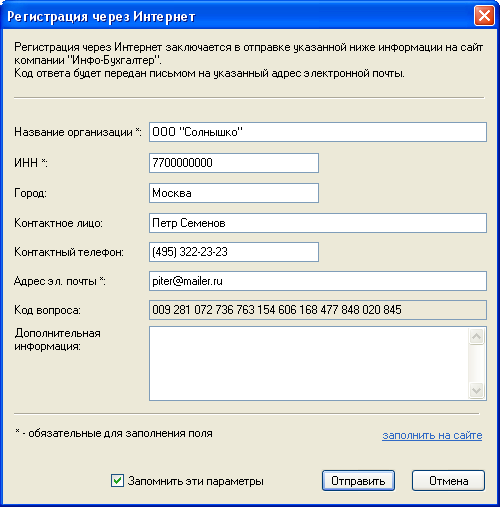Click the text area scroll down arrow
This screenshot has height=507, width=500.
click(476, 390)
